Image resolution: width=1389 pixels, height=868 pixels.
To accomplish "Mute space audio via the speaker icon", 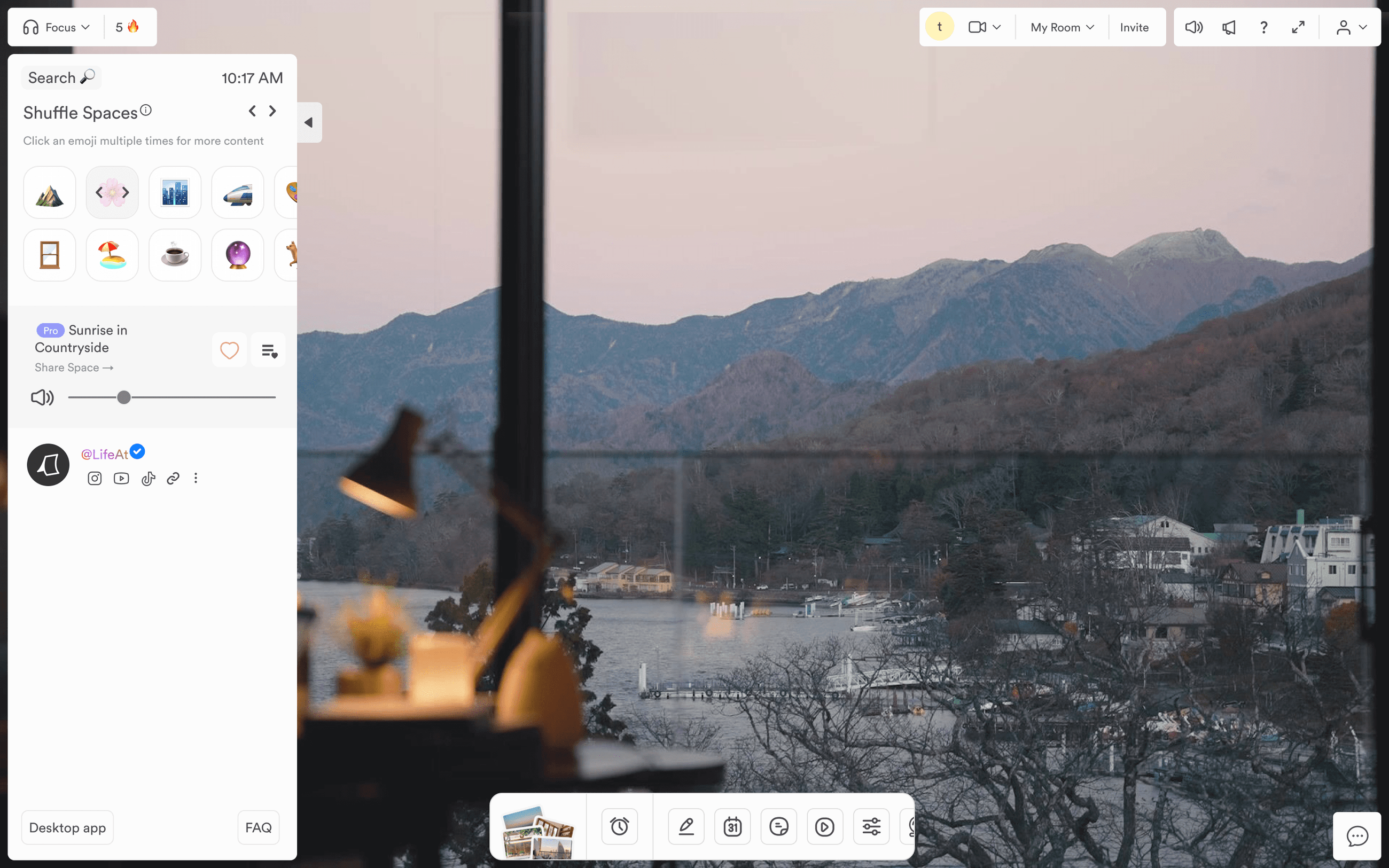I will click(42, 397).
